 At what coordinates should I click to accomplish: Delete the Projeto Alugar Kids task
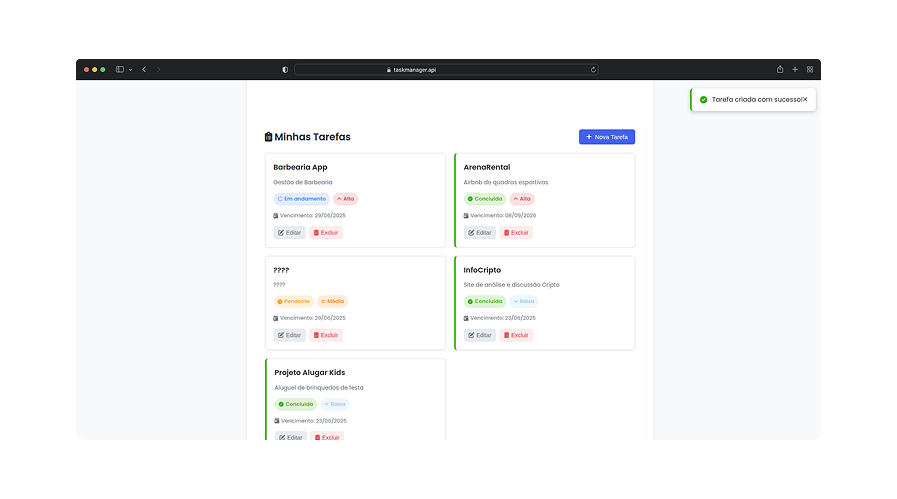click(327, 436)
